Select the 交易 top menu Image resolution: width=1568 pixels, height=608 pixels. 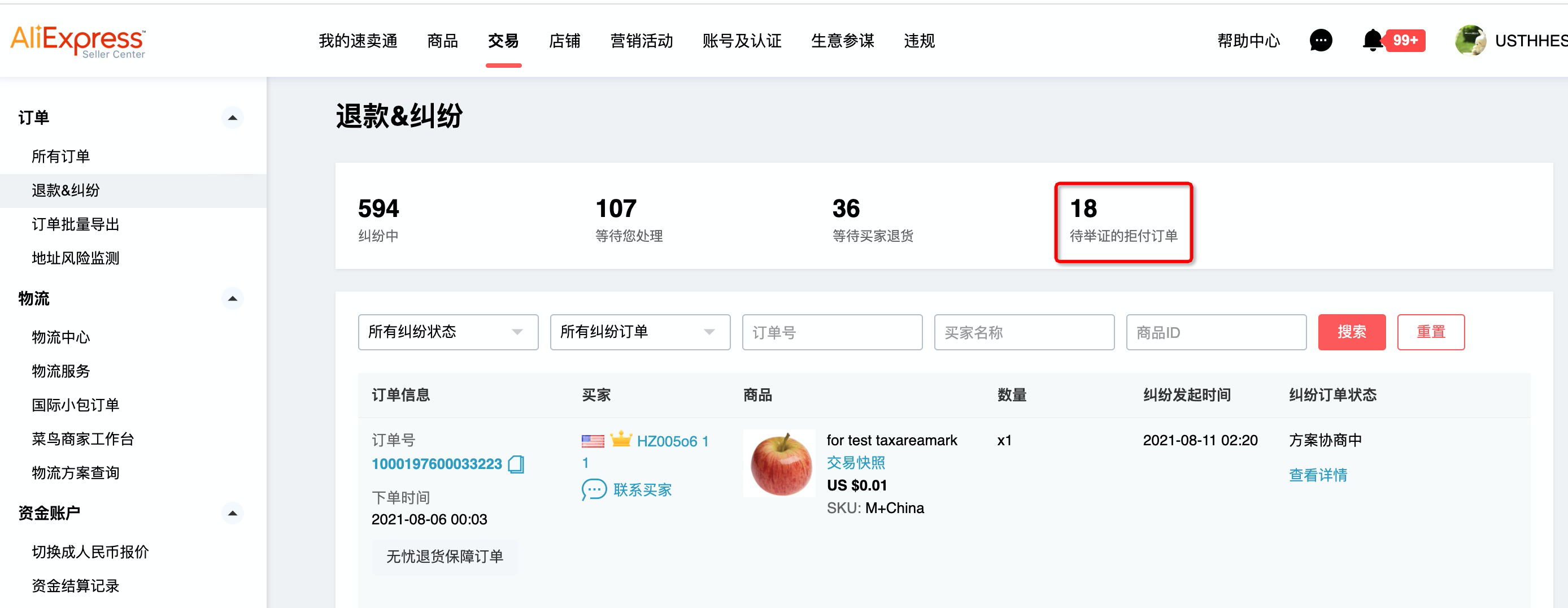(x=503, y=41)
